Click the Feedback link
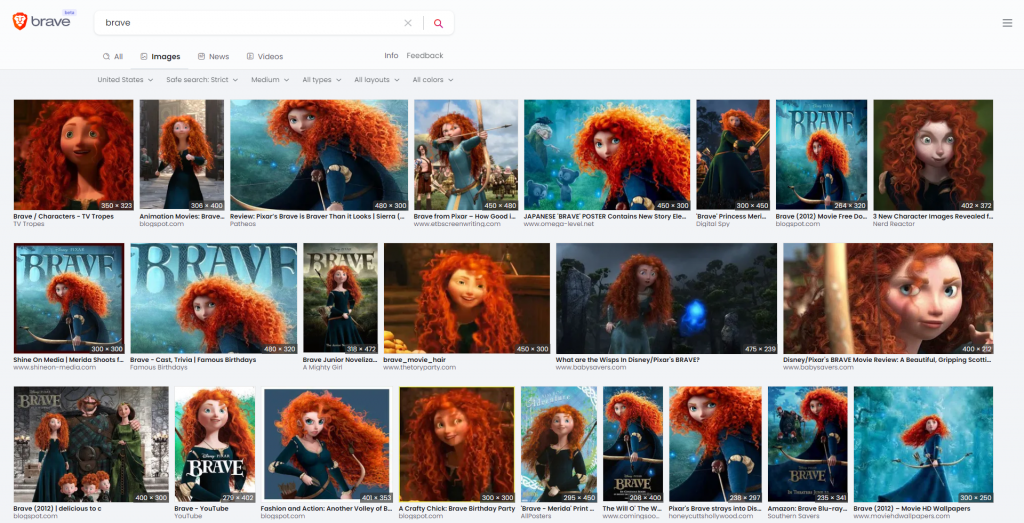The width and height of the screenshot is (1024, 523). coord(425,56)
